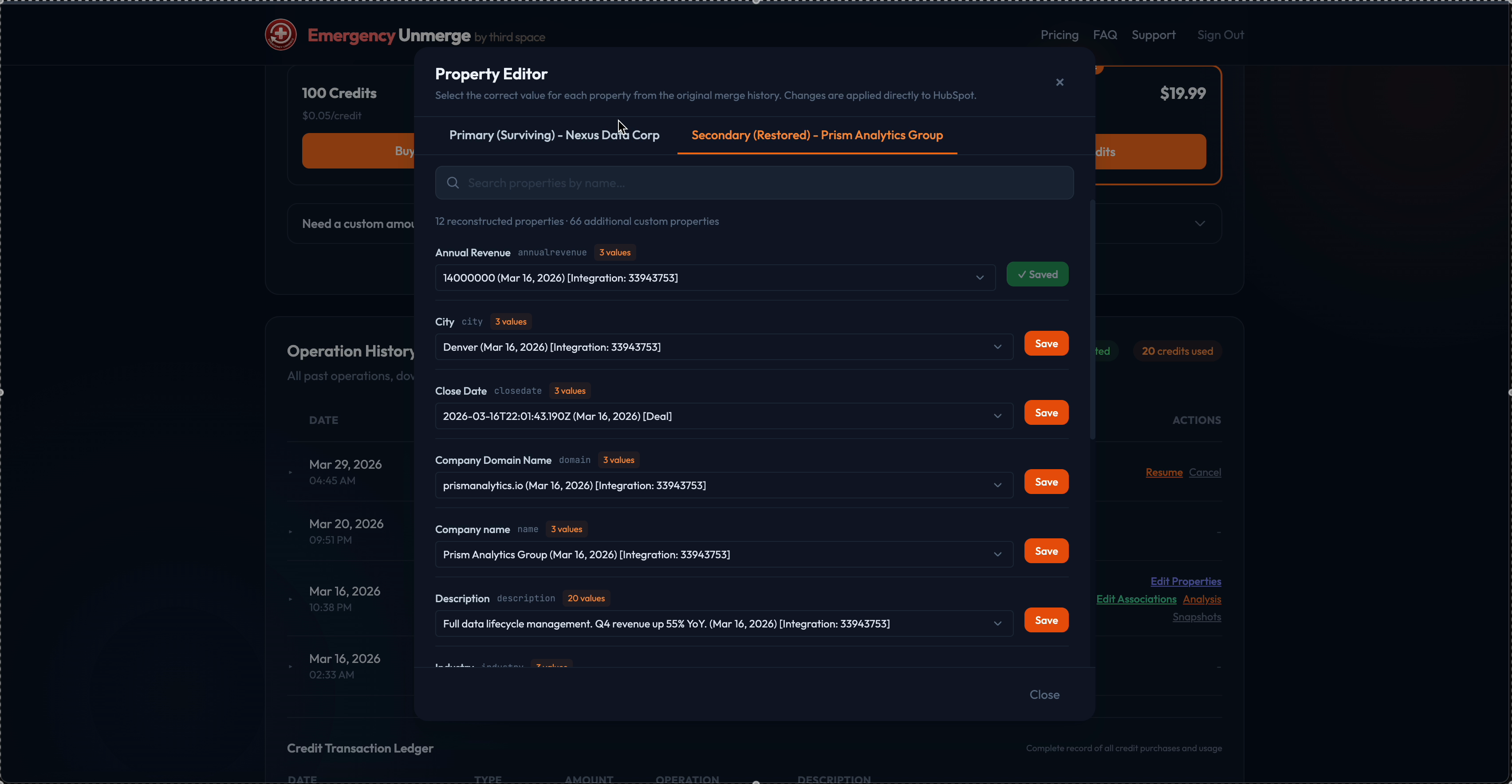Open the Company name value dropdown
1512x784 pixels.
(x=724, y=555)
